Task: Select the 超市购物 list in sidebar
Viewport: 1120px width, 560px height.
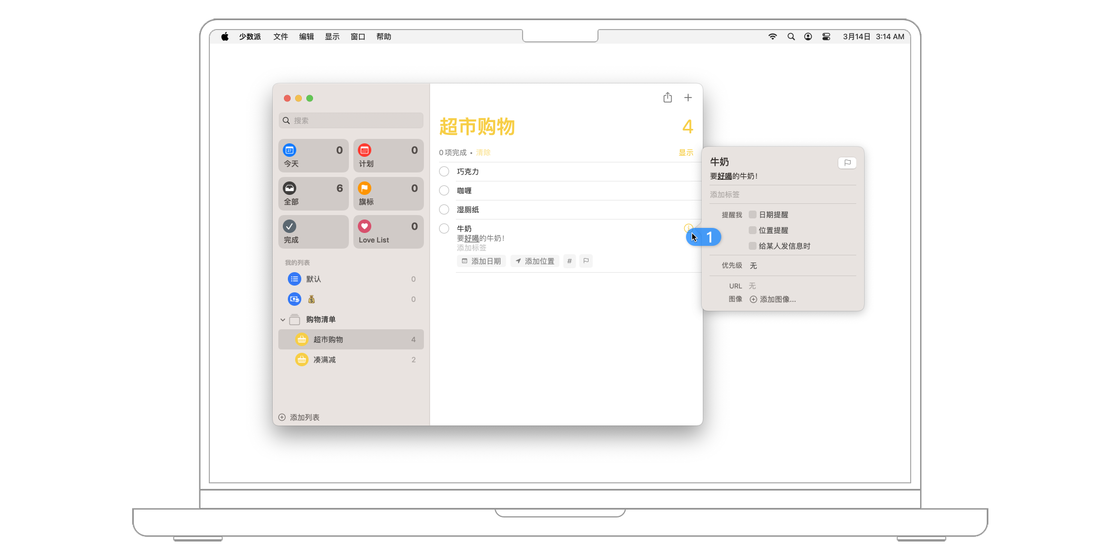Action: point(351,339)
